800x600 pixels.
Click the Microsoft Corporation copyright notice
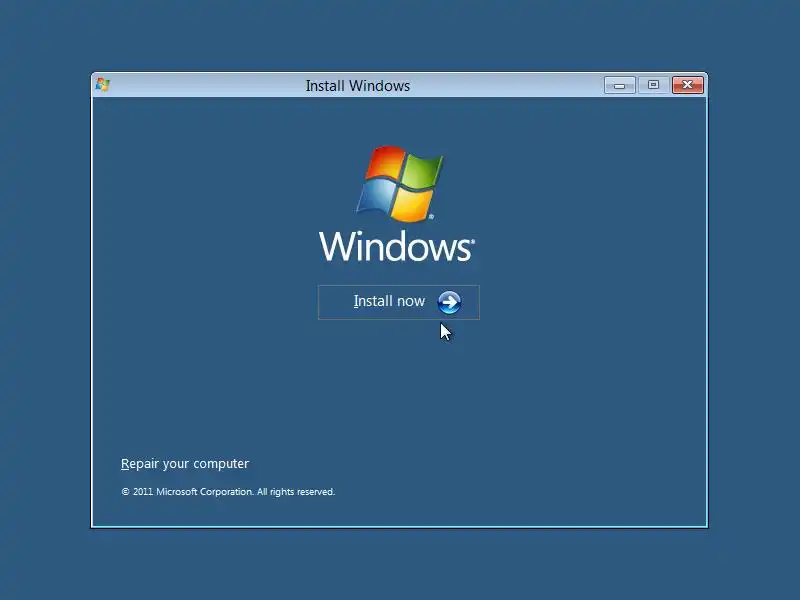[228, 492]
